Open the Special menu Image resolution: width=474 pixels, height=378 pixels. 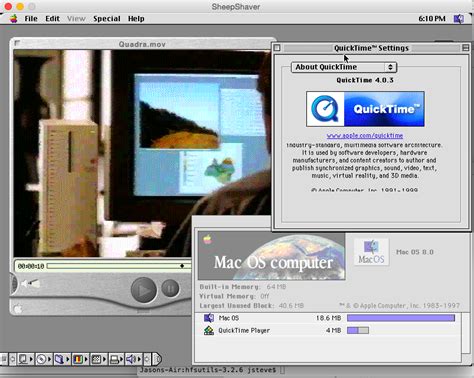(107, 19)
